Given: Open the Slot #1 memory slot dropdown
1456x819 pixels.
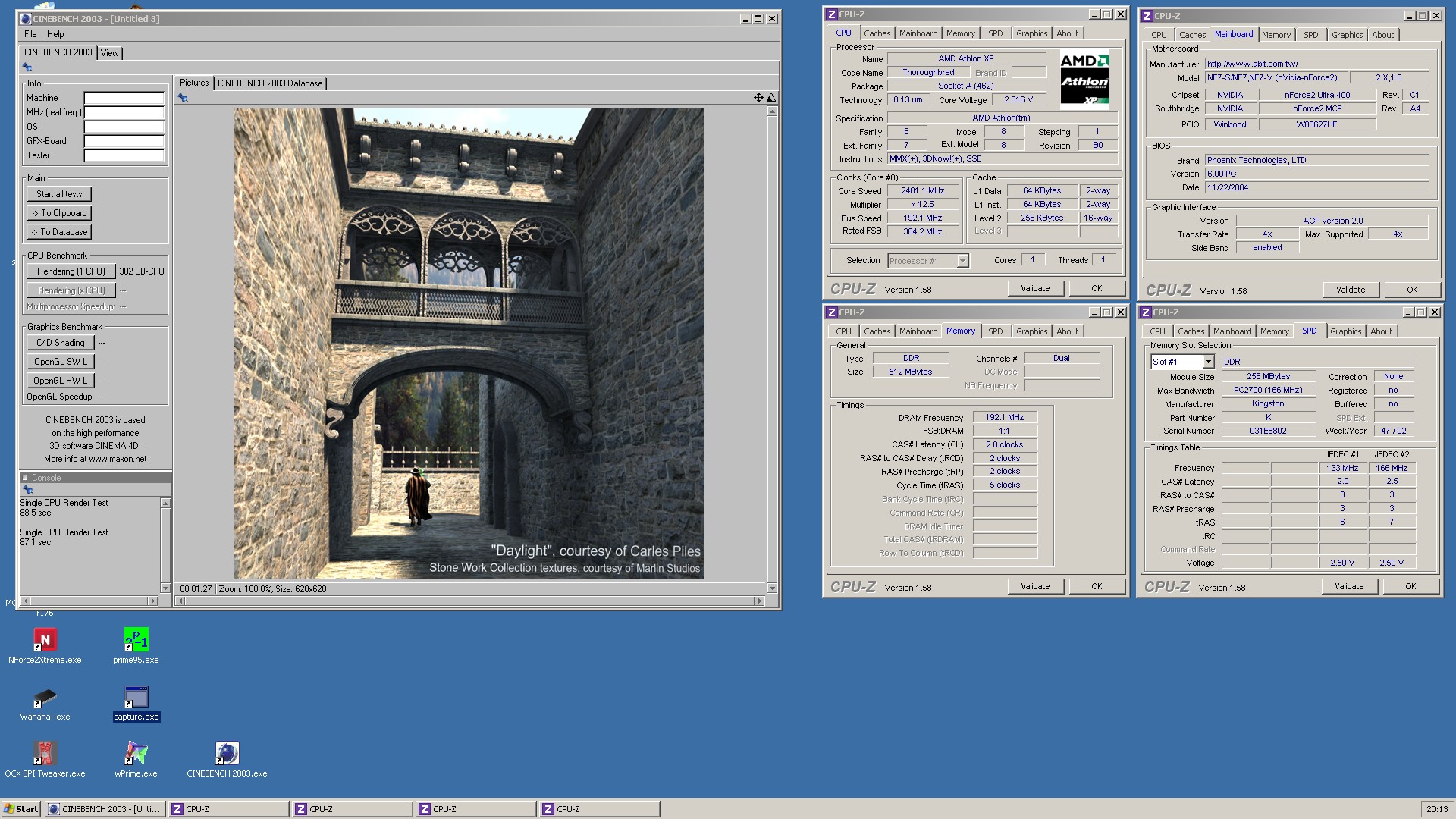Looking at the screenshot, I should (x=1208, y=362).
